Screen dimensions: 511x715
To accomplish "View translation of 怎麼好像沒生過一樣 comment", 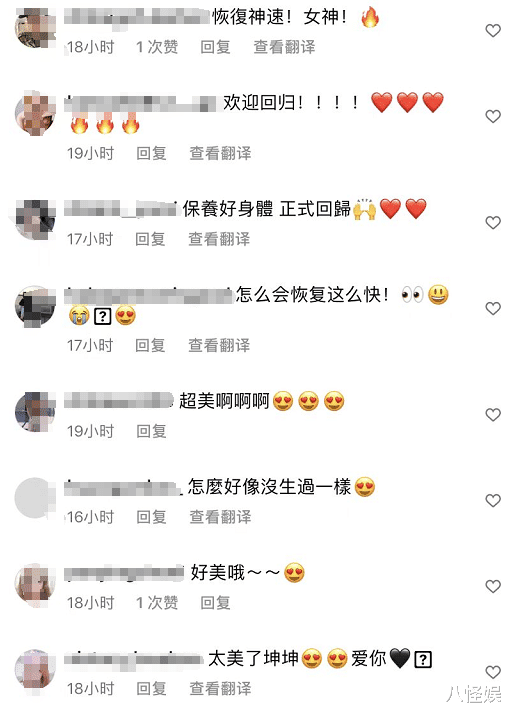I will (x=220, y=517).
